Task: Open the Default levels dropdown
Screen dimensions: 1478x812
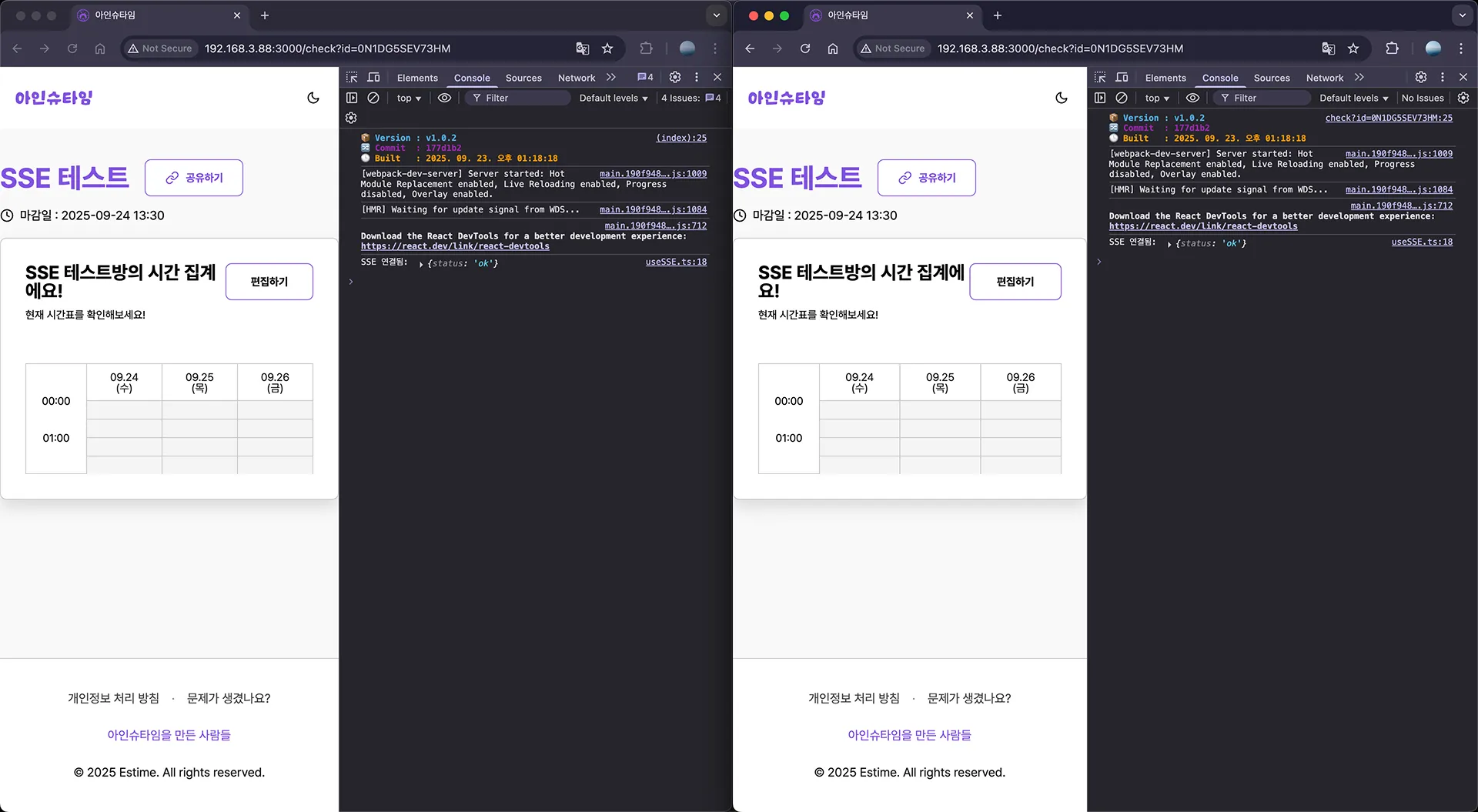Action: tap(612, 98)
